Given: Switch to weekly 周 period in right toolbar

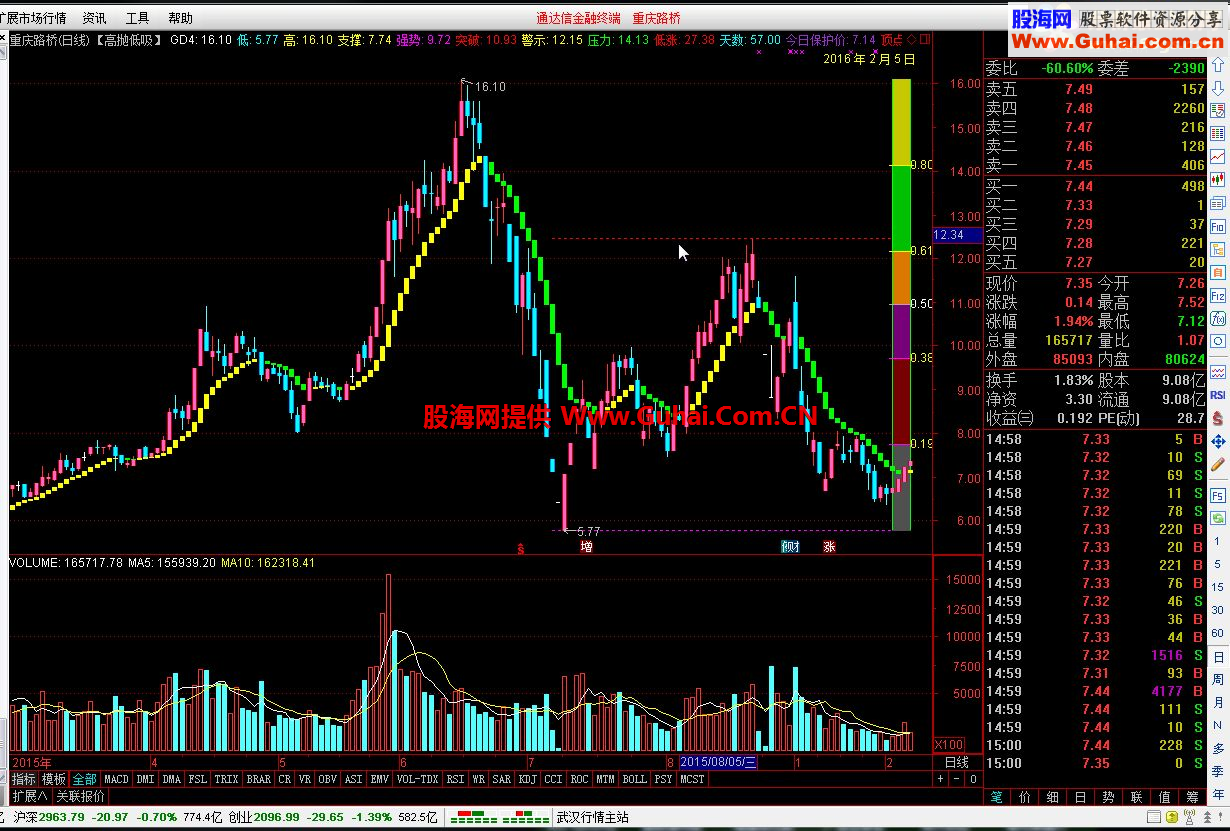Looking at the screenshot, I should point(1218,679).
